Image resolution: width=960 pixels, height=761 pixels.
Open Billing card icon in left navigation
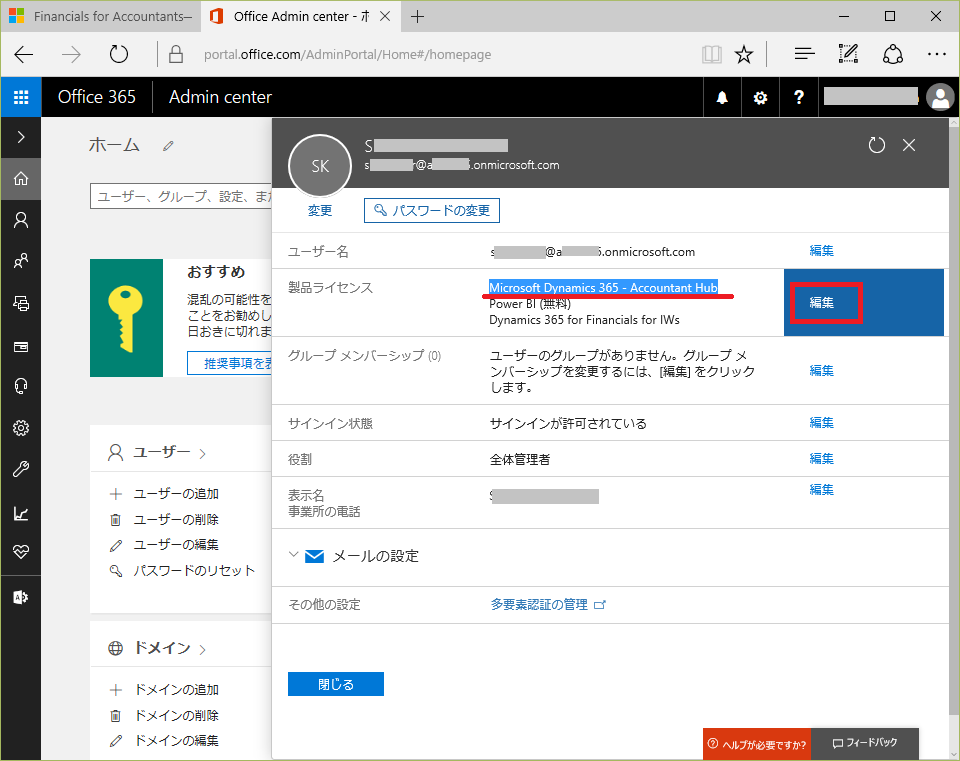click(x=21, y=347)
